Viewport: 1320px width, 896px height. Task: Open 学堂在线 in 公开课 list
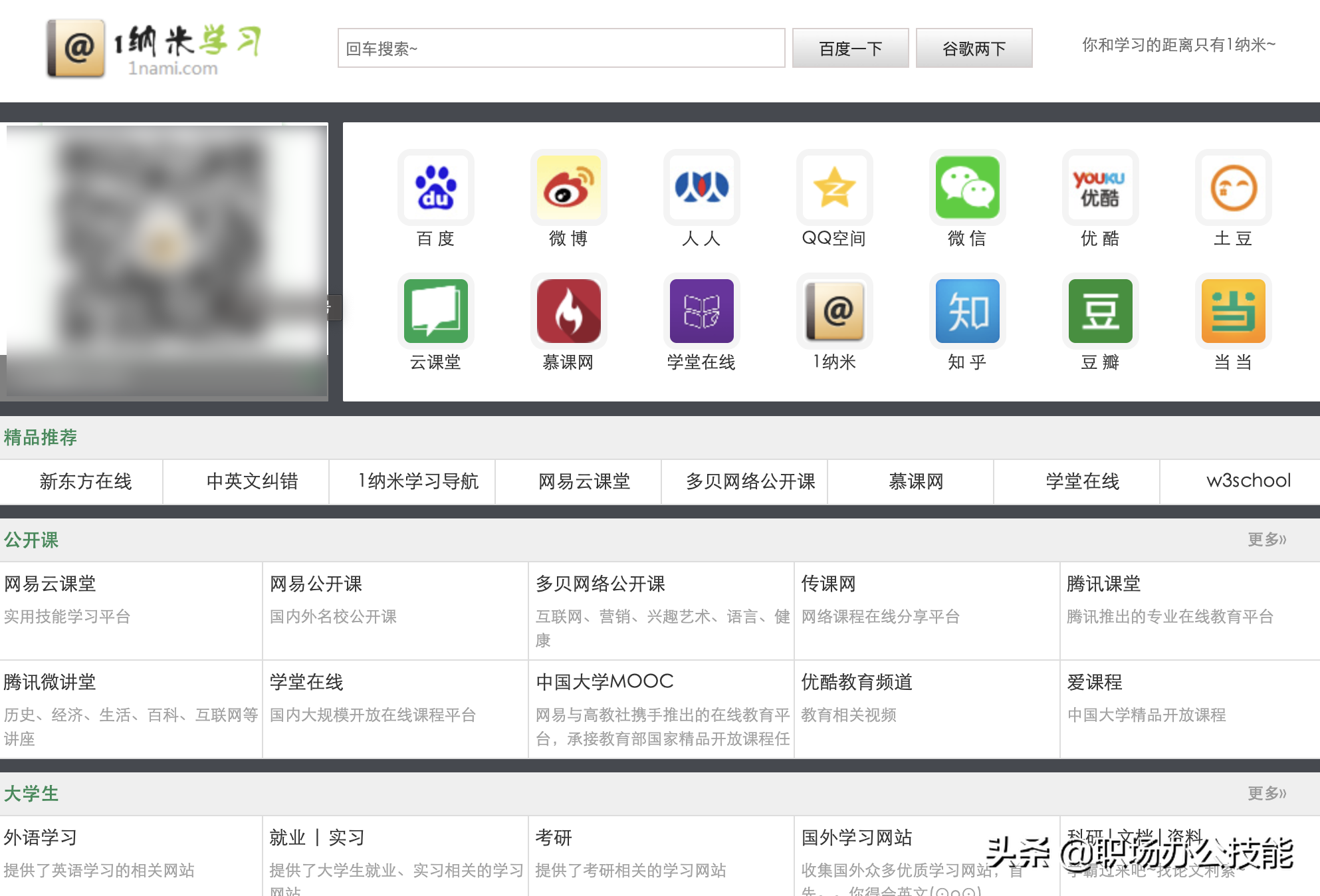(306, 682)
